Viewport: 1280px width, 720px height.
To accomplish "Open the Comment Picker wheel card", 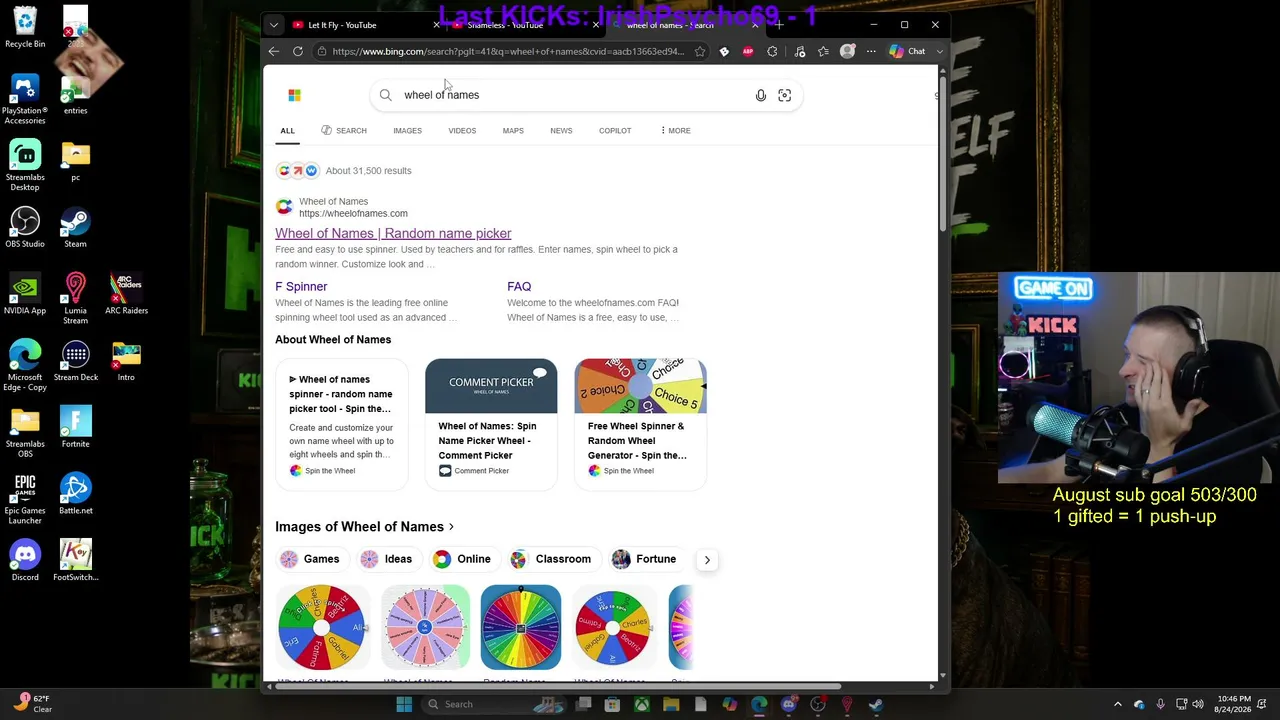I will coord(491,424).
